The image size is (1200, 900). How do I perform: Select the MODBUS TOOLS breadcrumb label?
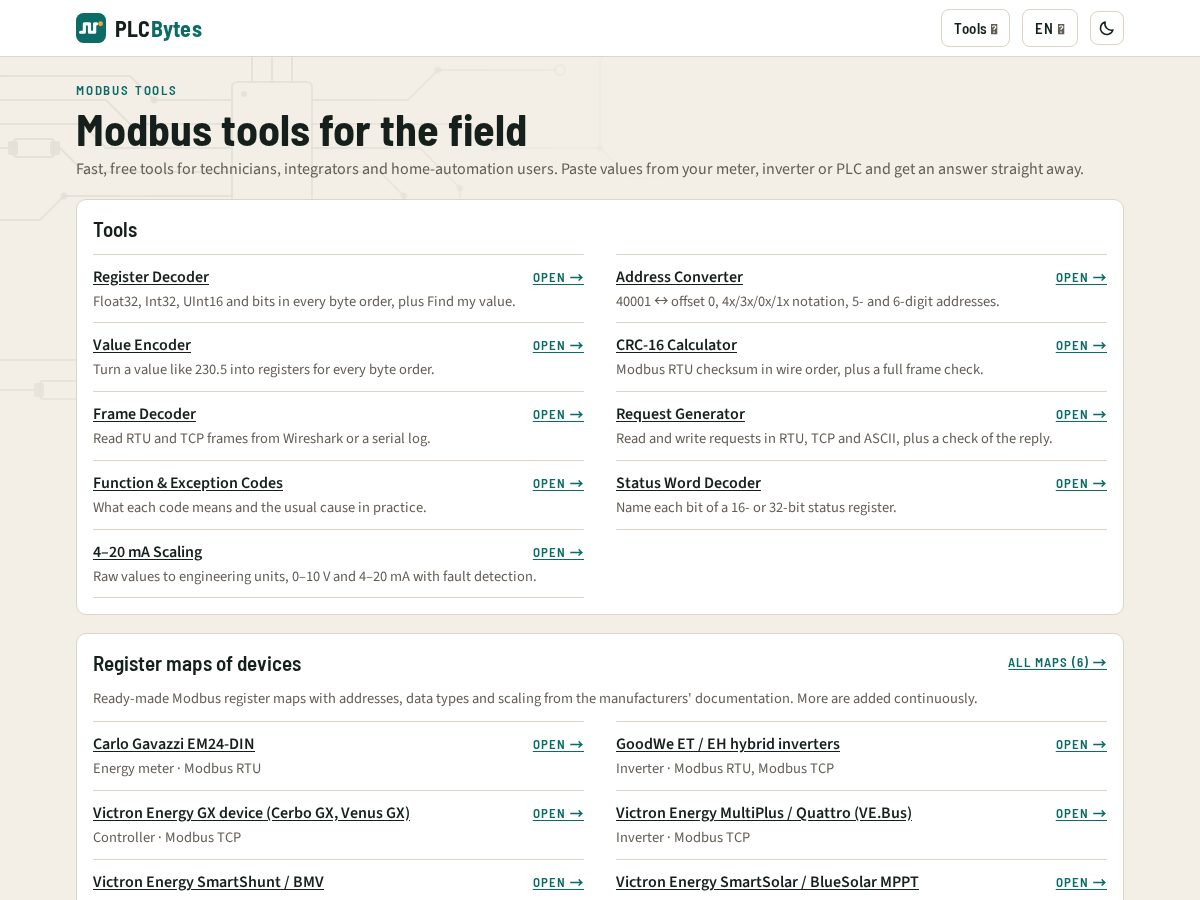126,91
